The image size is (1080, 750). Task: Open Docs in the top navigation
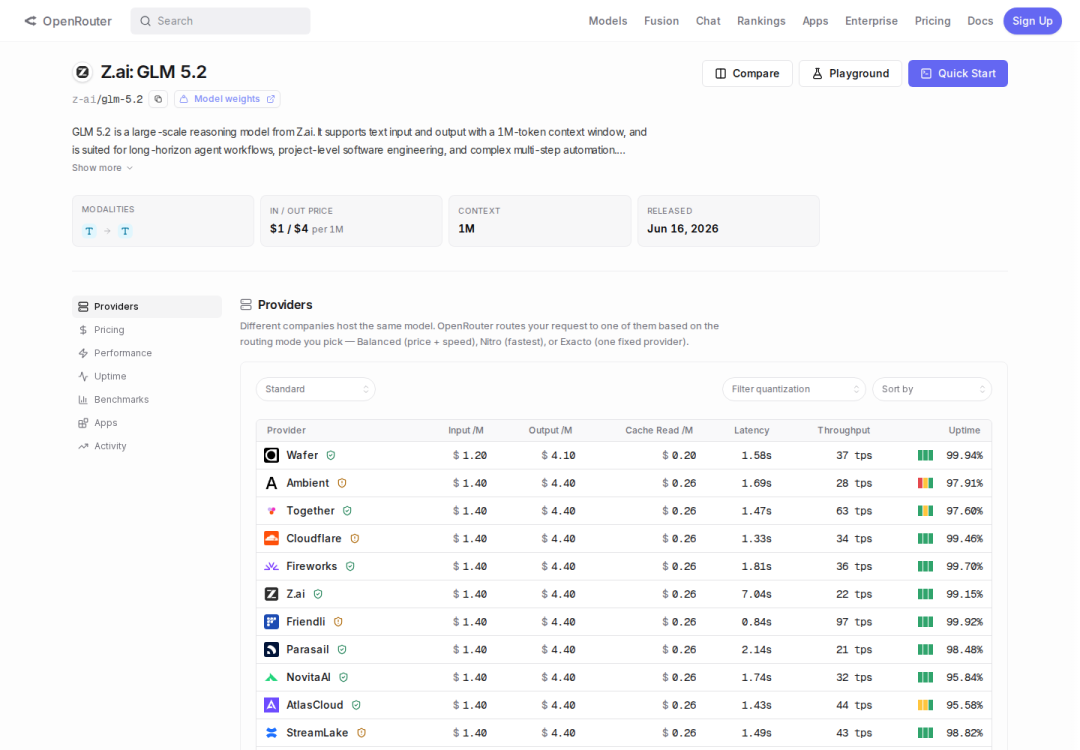pos(980,21)
